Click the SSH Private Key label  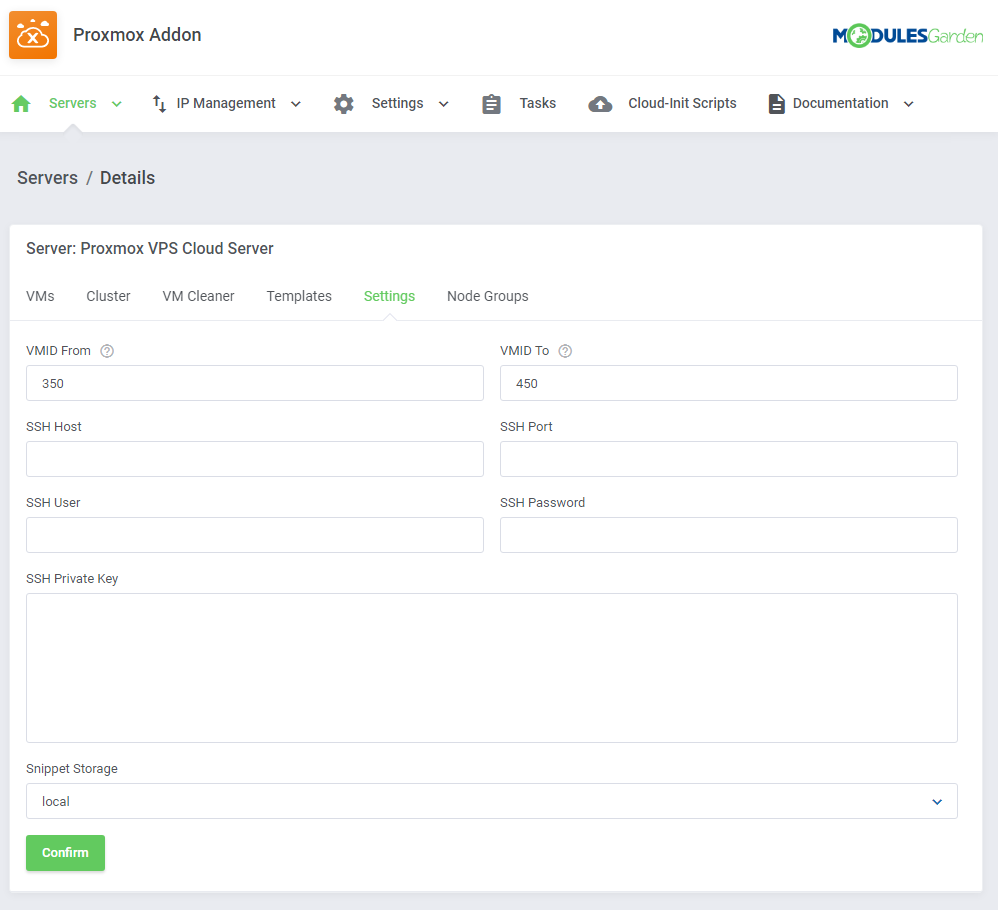click(x=72, y=578)
